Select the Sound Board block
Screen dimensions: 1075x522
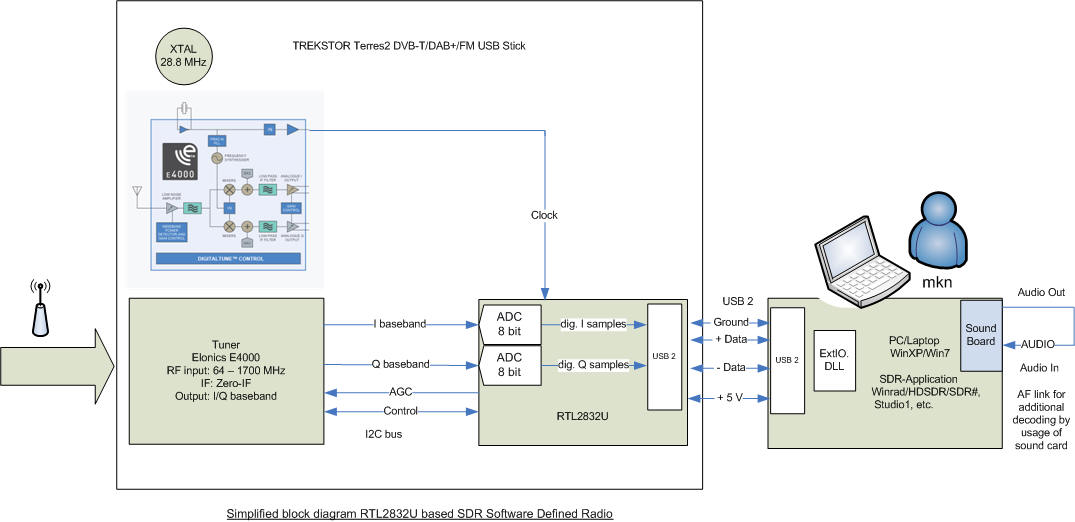pyautogui.click(x=980, y=334)
